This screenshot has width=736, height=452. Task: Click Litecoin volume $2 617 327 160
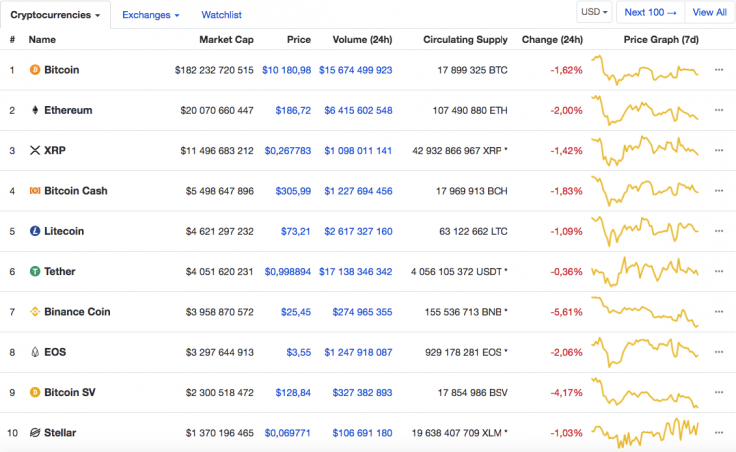(x=358, y=231)
